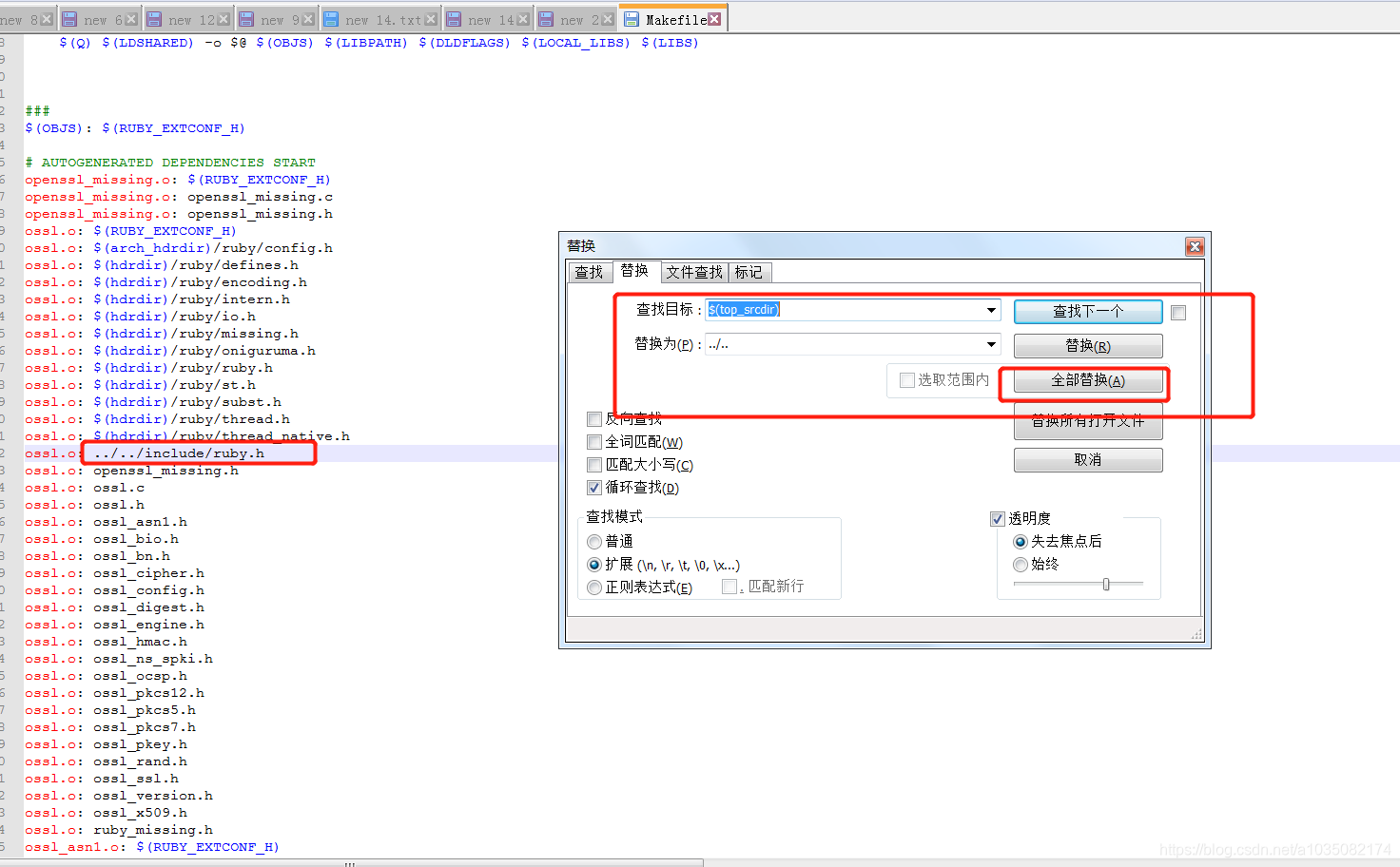1400x867 pixels.
Task: Select the 正则表达式(E) regex search mode radio
Action: coord(594,588)
